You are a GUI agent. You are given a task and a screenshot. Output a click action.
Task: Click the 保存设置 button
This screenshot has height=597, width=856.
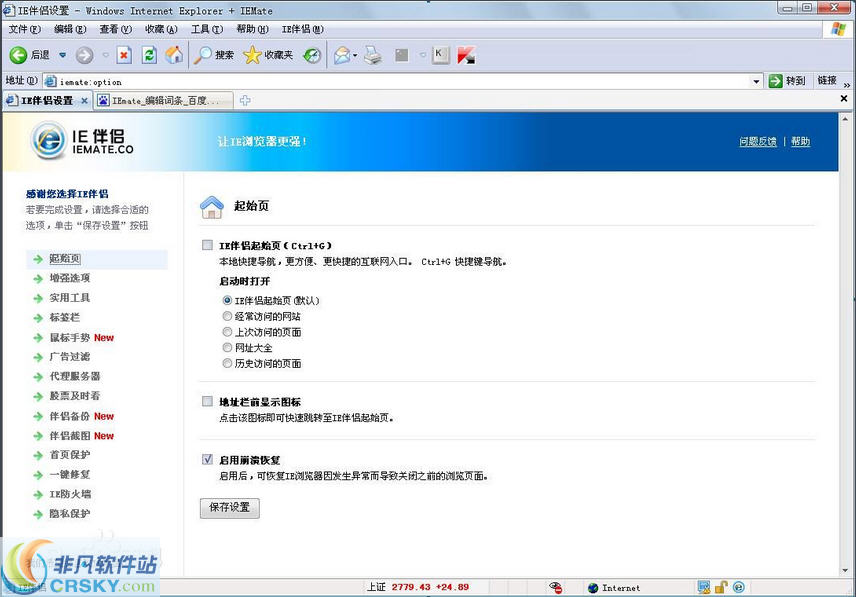click(229, 508)
